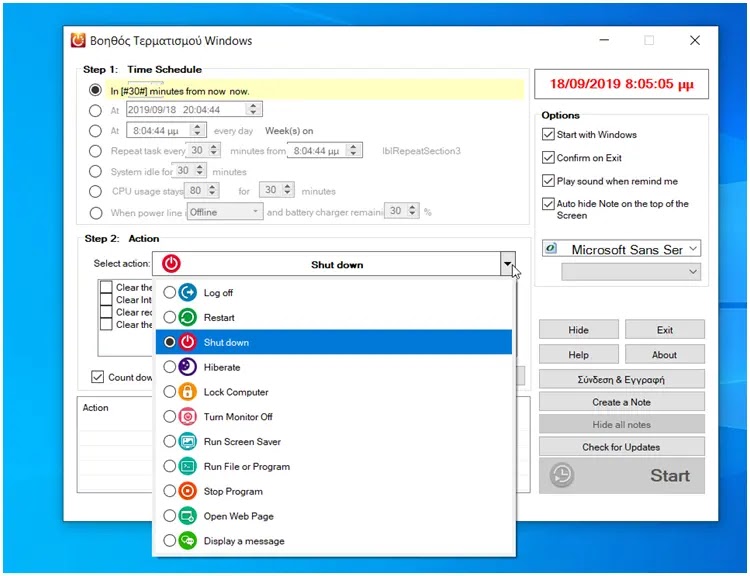This screenshot has width=750, height=576.
Task: Click the orange Stop Program icon
Action: (188, 491)
